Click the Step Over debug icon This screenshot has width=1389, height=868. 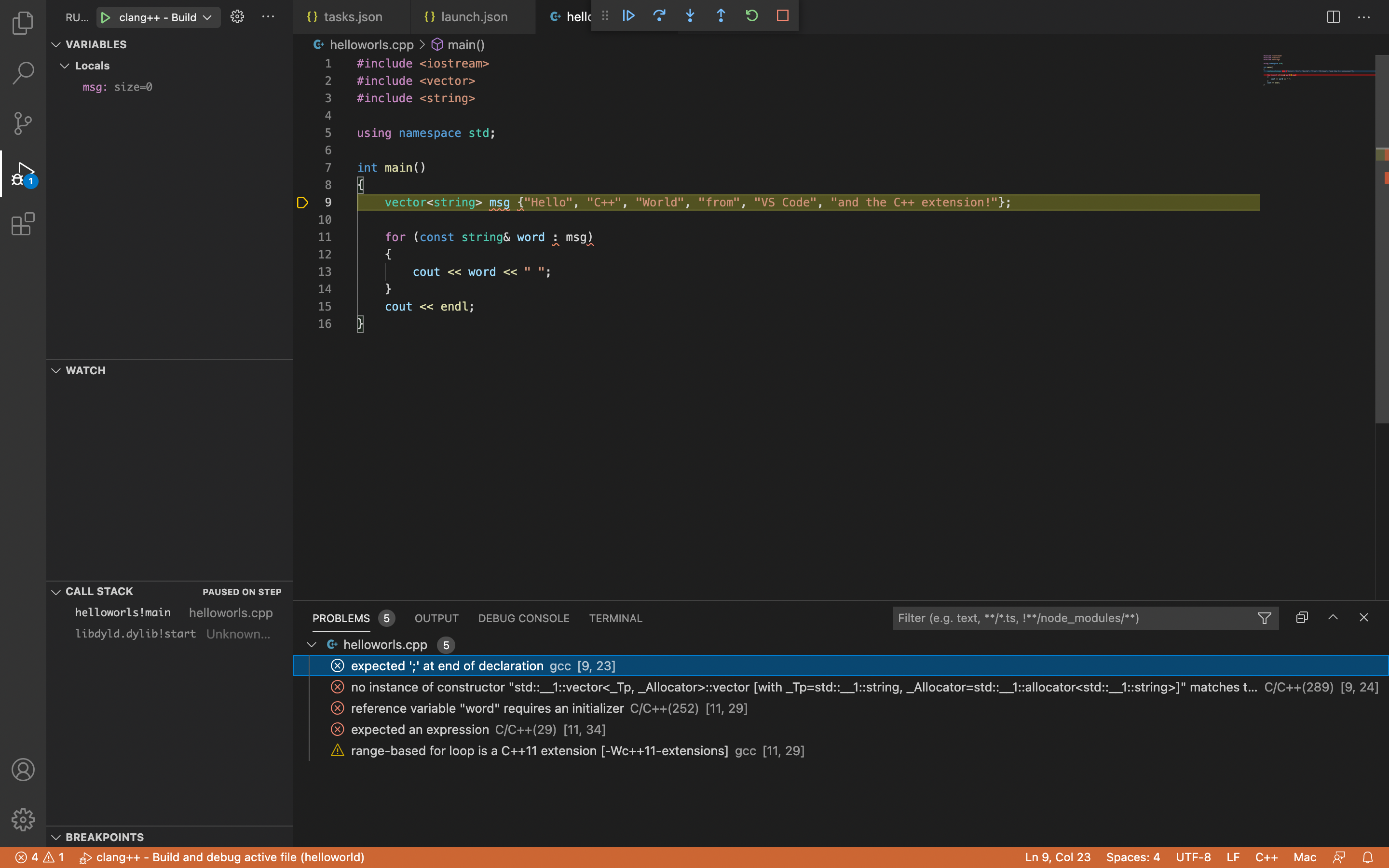click(x=659, y=15)
